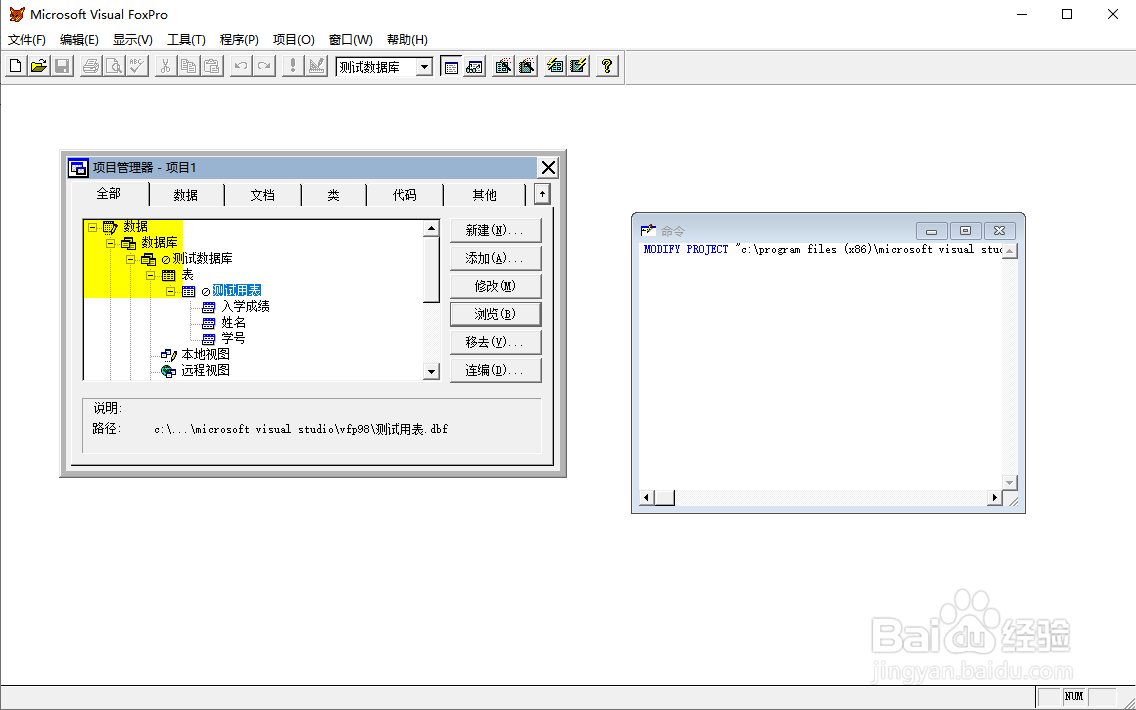Switch to the 代码 tab
Viewport: 1136px width, 710px height.
pyautogui.click(x=405, y=195)
